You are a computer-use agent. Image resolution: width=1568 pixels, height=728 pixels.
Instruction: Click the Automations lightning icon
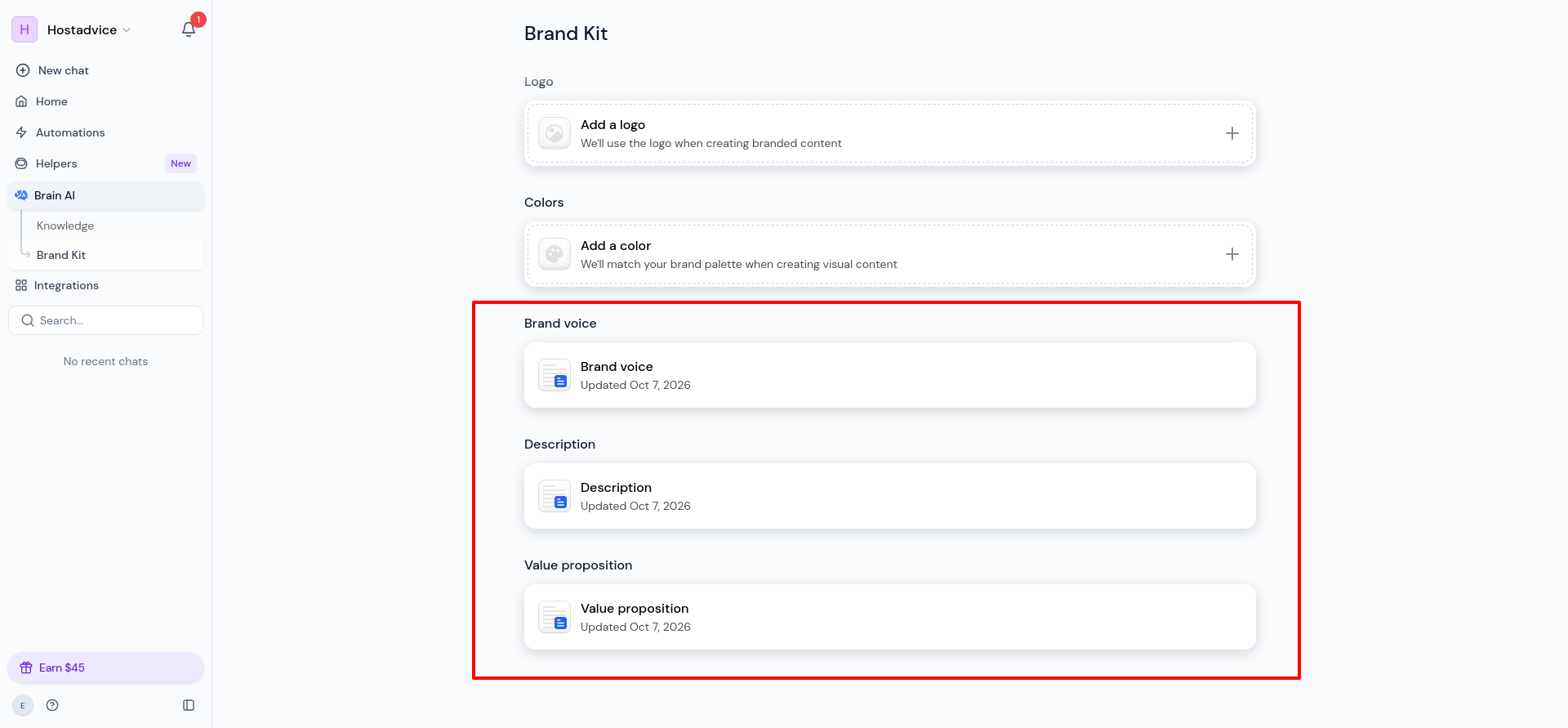[x=21, y=132]
